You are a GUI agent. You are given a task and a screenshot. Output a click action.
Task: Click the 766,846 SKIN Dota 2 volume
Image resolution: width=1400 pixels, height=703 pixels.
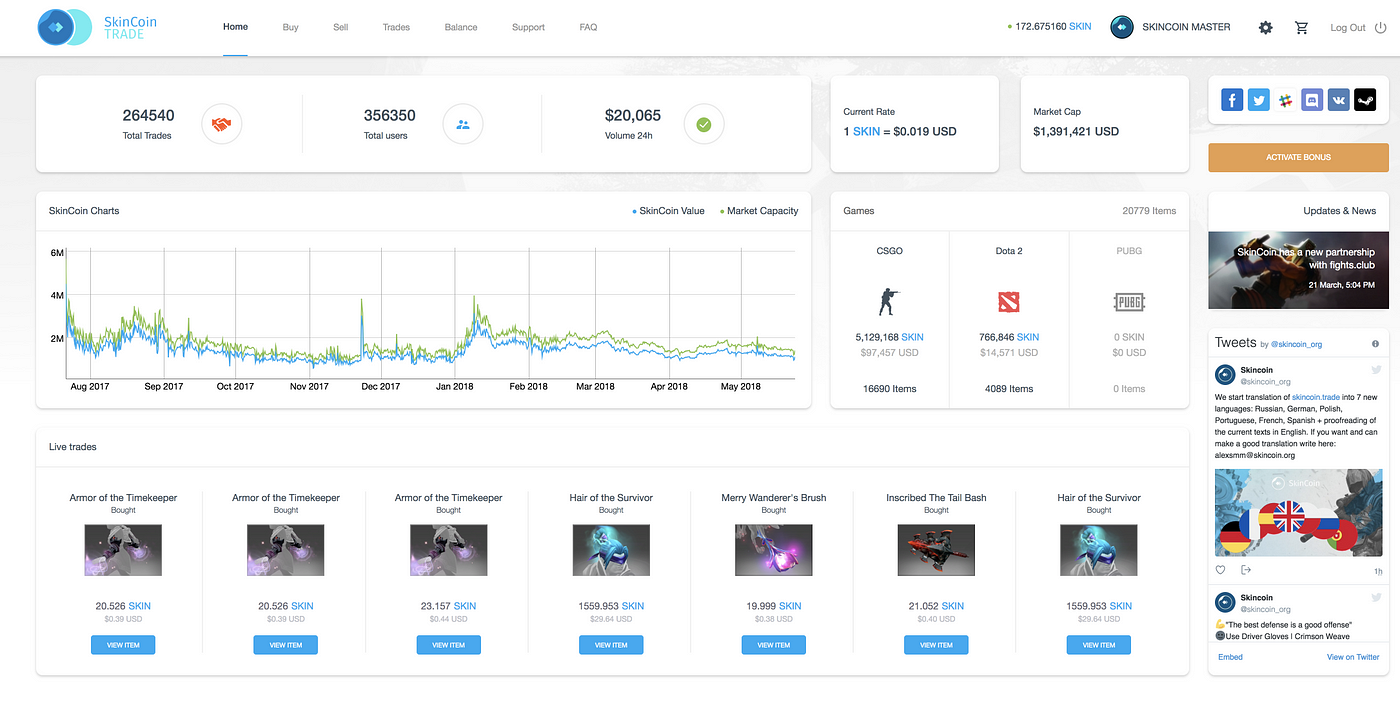pyautogui.click(x=1009, y=337)
